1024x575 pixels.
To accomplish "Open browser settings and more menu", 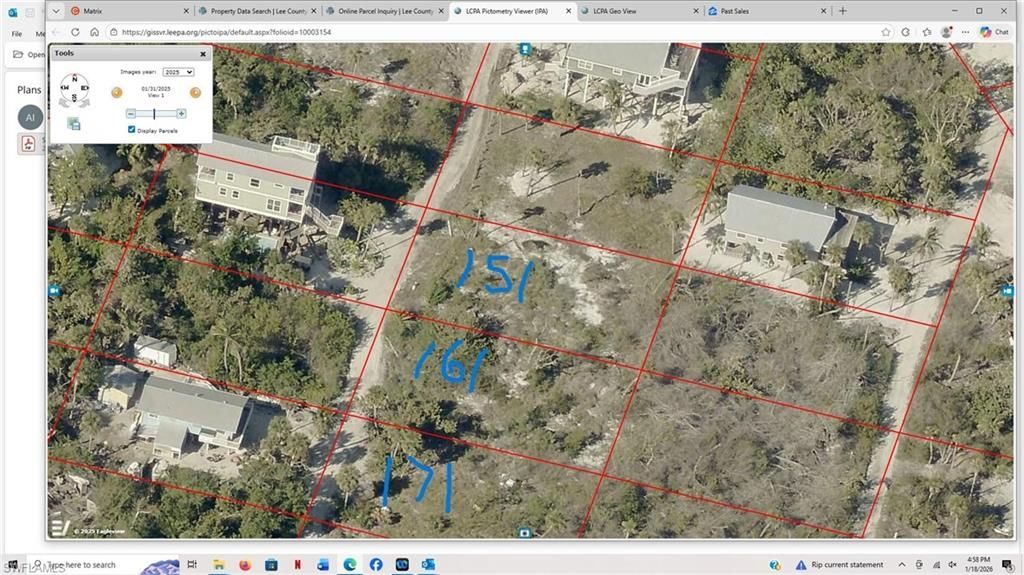I will coord(966,32).
